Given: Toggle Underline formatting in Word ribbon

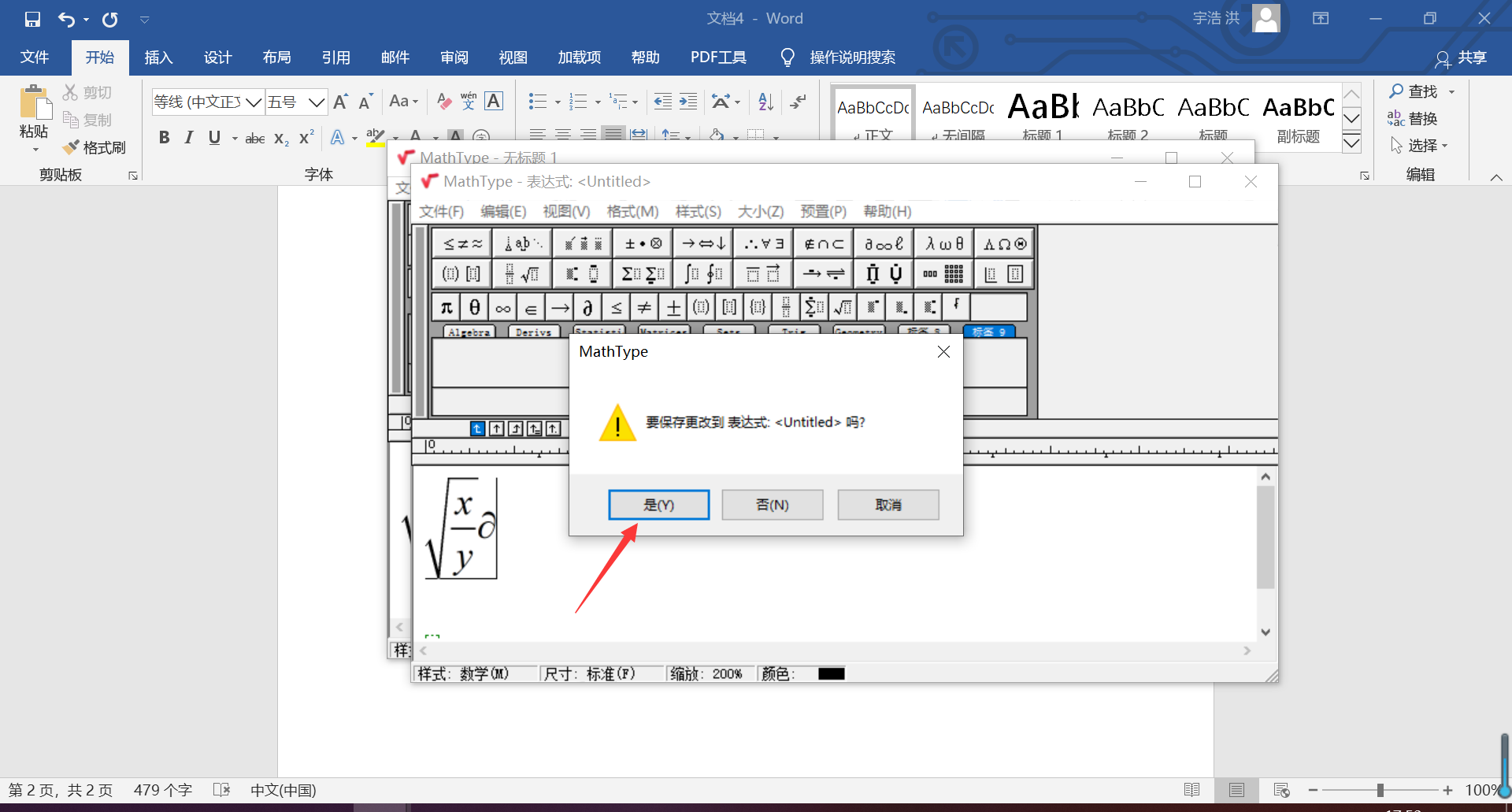Looking at the screenshot, I should coord(214,138).
